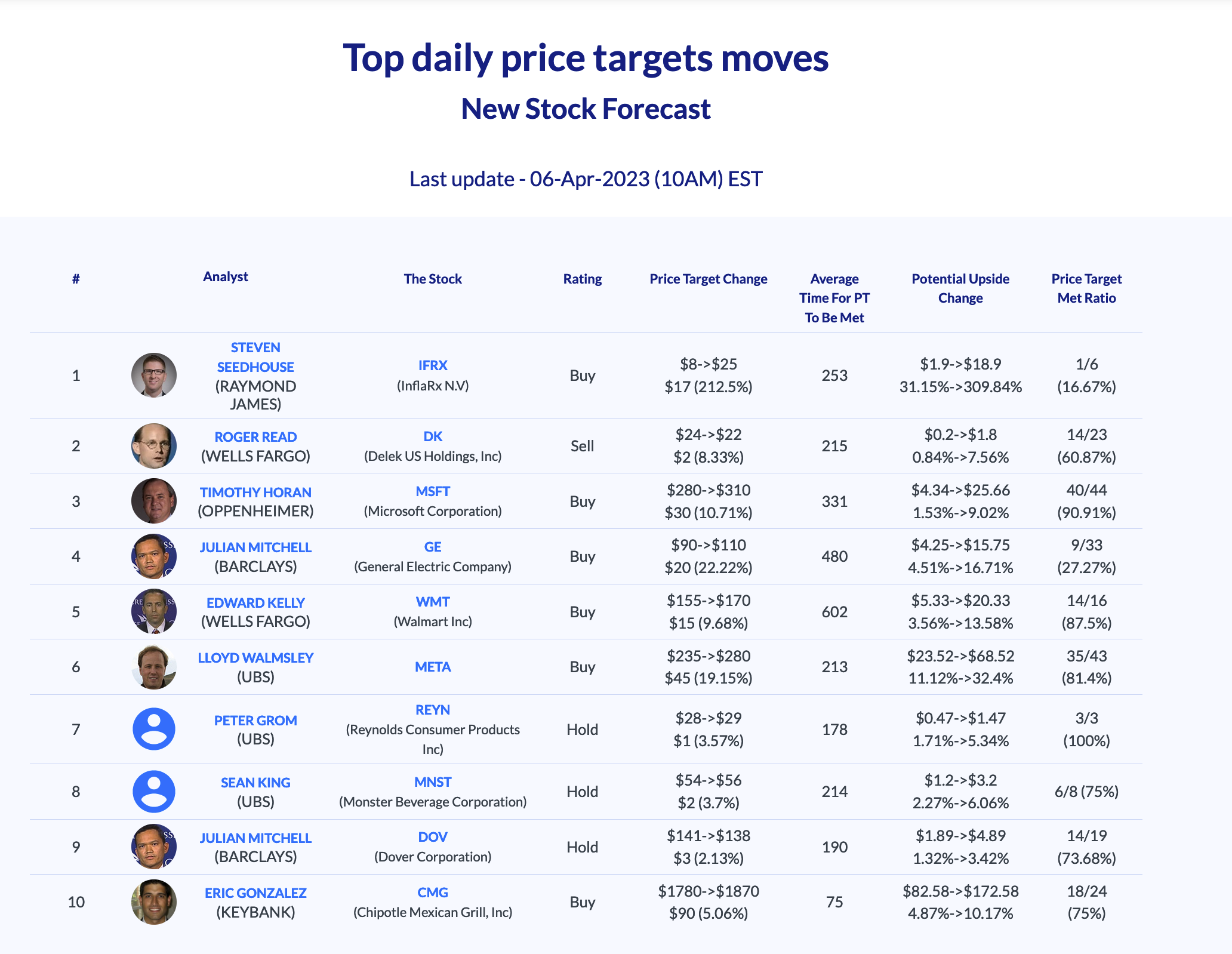Click the Last update date line

pyautogui.click(x=586, y=179)
